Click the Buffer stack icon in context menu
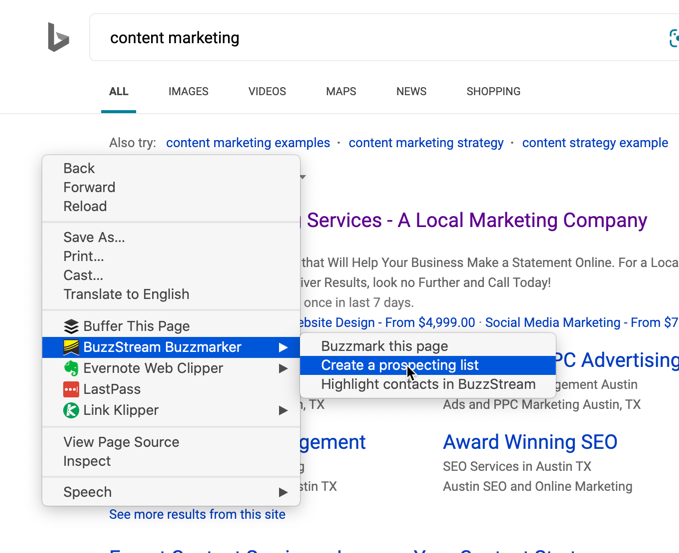679x553 pixels. tap(71, 326)
